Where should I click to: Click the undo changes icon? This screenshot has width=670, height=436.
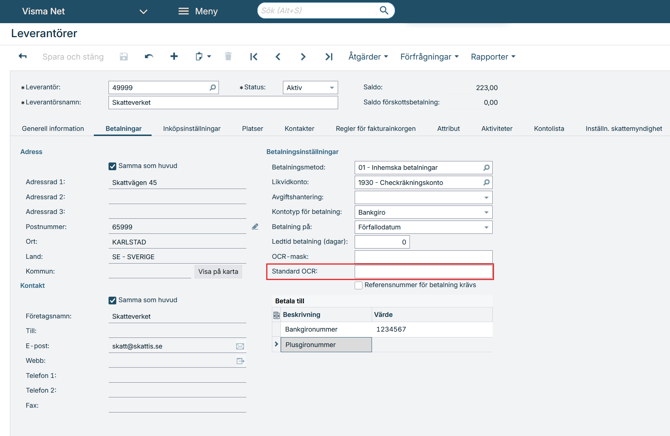[149, 56]
